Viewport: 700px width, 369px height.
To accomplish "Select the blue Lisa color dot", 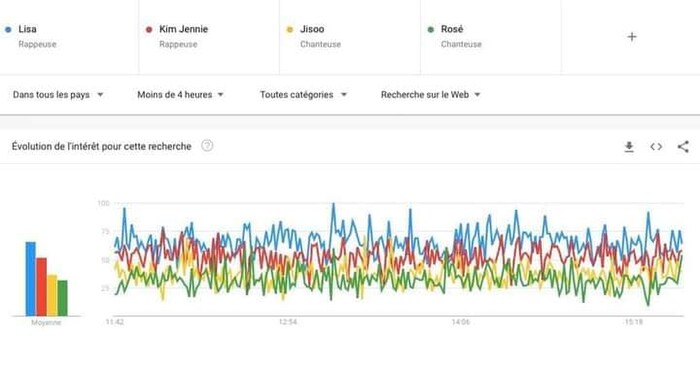I will pos(8,29).
